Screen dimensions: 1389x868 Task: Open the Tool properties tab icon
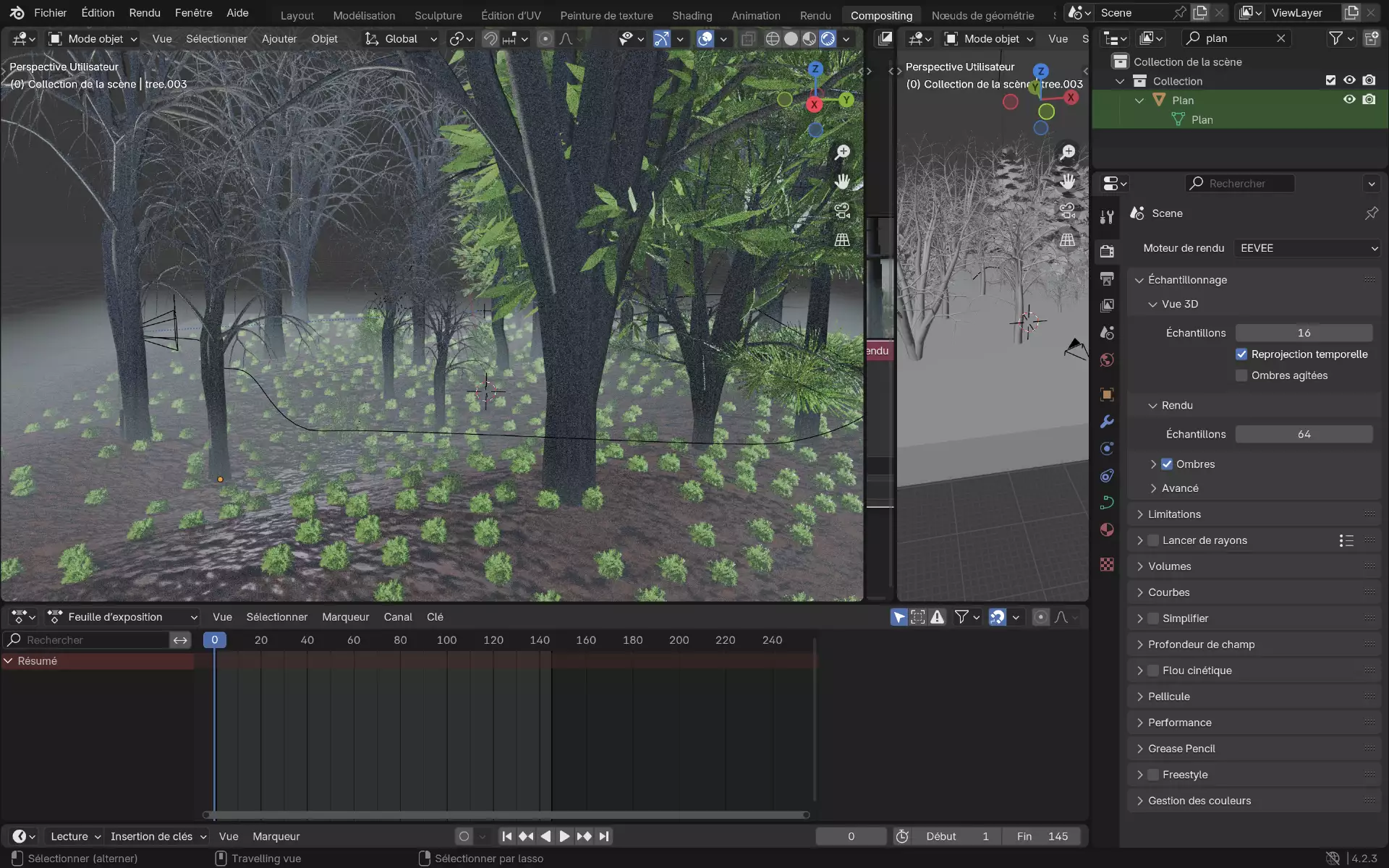coord(1107,217)
